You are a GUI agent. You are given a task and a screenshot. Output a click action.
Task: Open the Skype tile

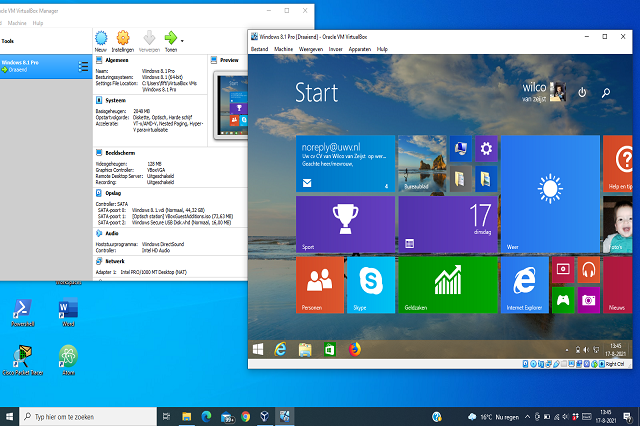(x=371, y=285)
